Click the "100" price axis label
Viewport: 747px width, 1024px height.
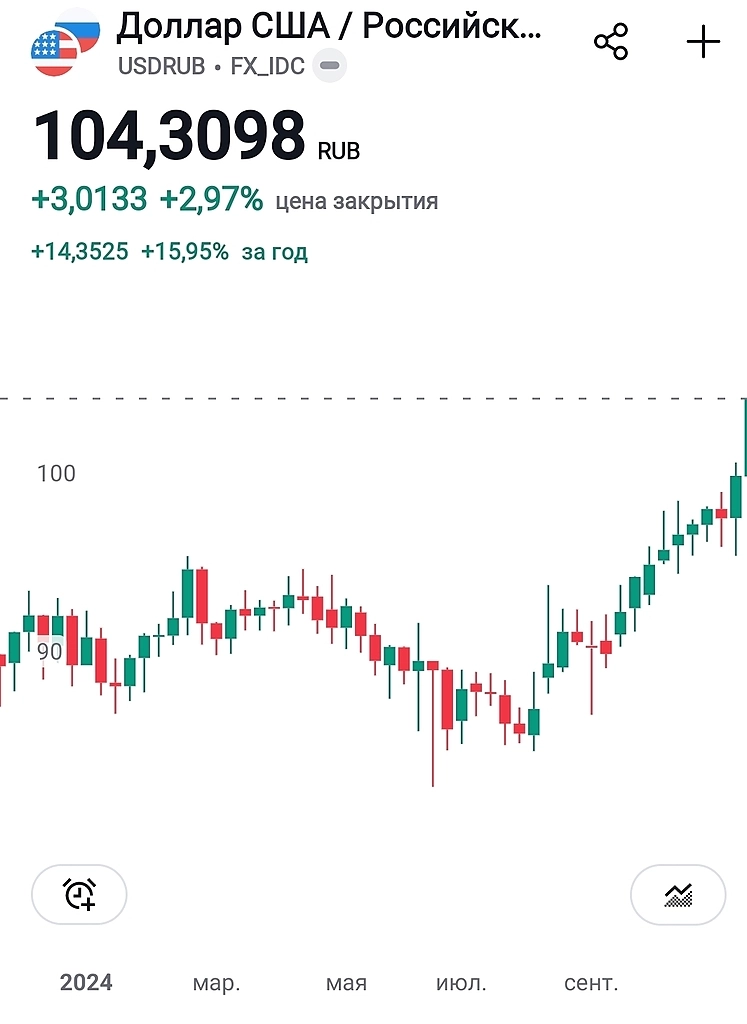pos(58,474)
